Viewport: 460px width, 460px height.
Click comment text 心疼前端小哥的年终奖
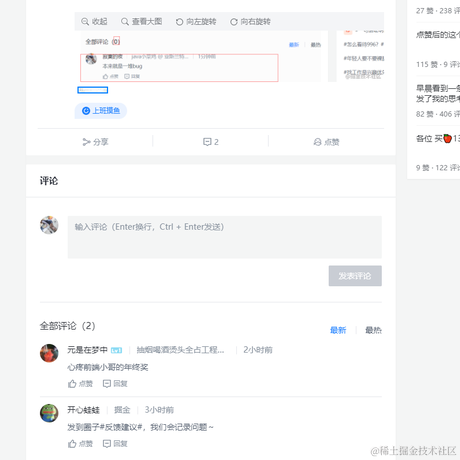coord(108,367)
